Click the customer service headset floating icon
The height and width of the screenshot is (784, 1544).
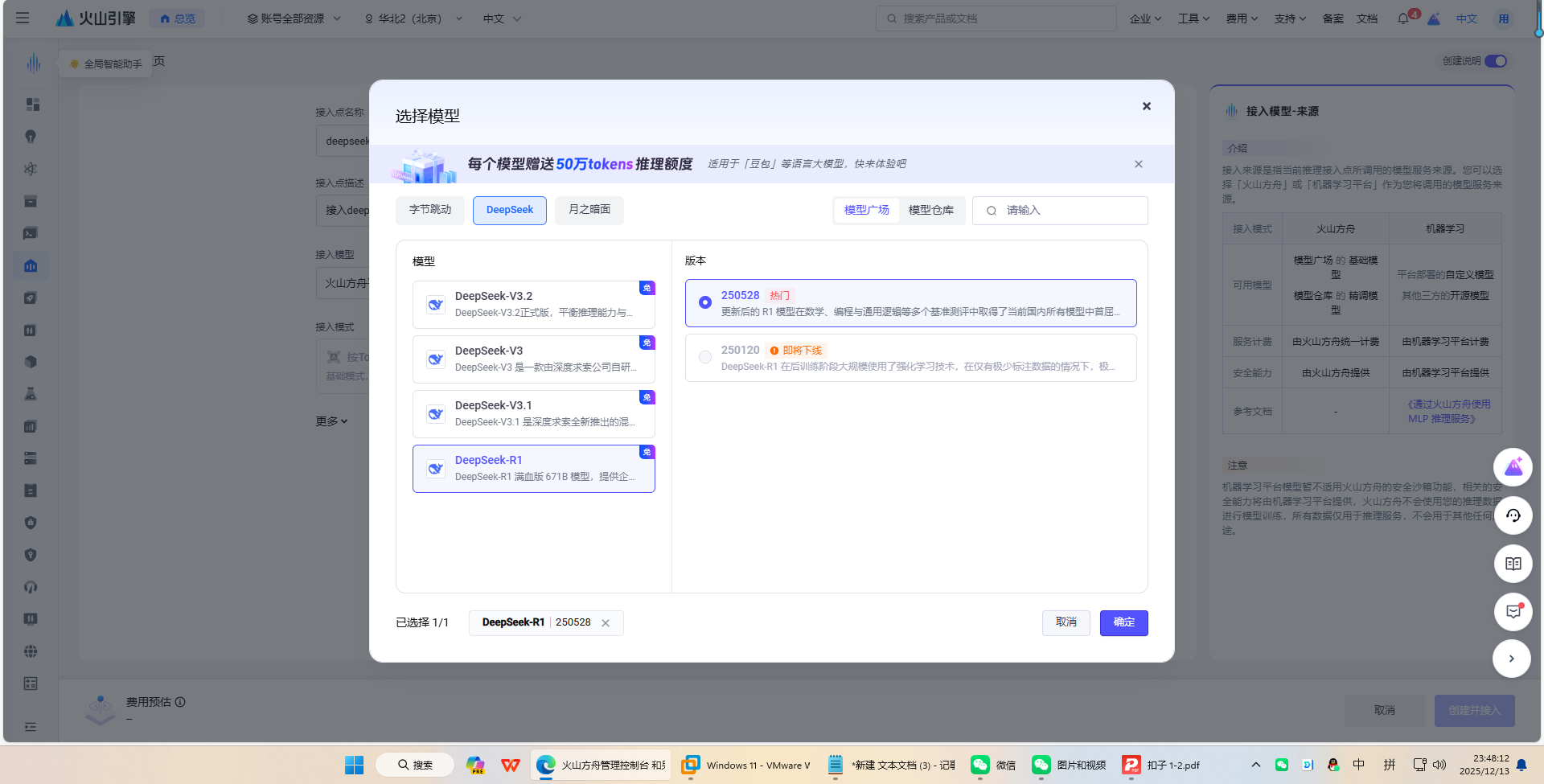click(1513, 515)
